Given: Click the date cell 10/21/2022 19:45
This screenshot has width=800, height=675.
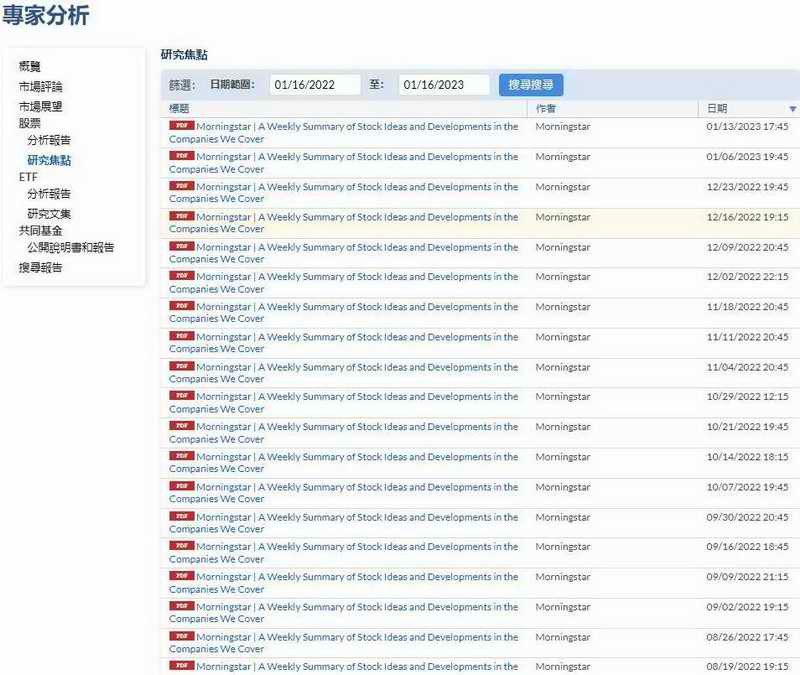Looking at the screenshot, I should click(747, 427).
